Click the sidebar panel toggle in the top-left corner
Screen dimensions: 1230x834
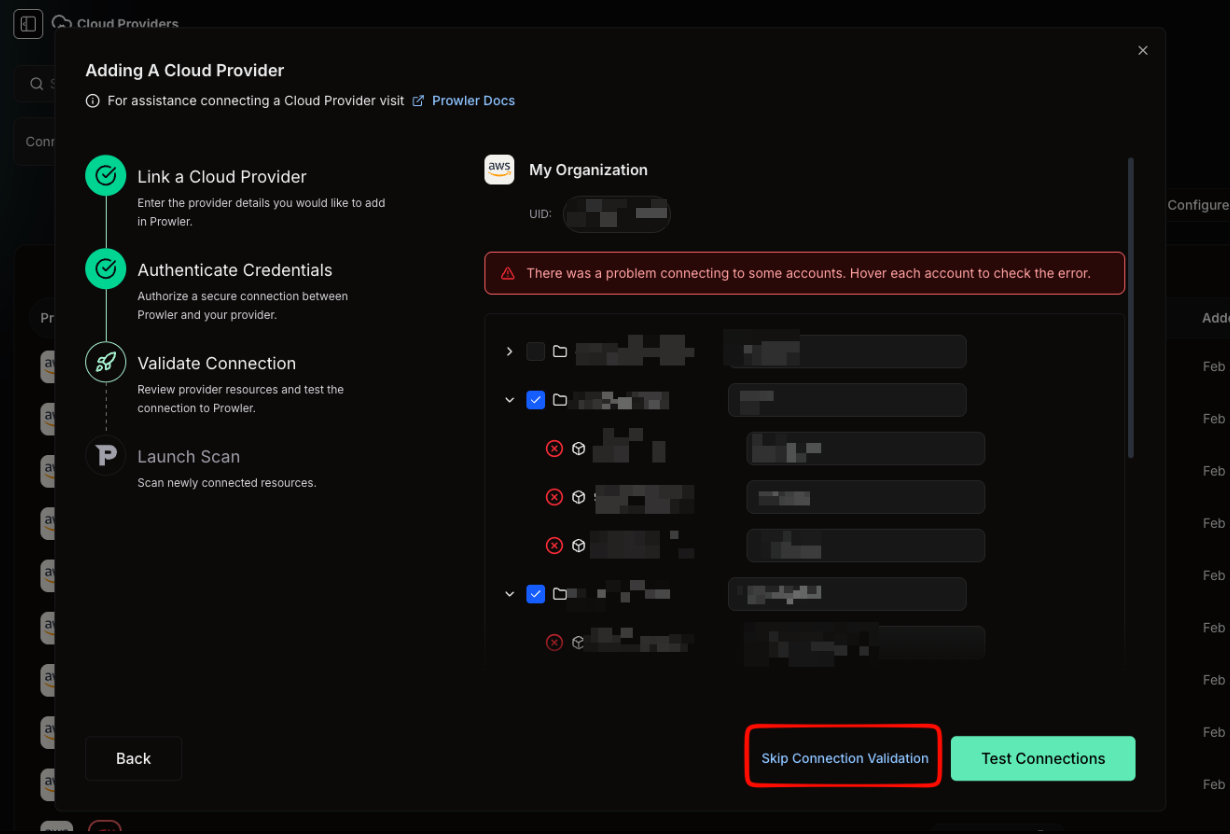tap(28, 23)
